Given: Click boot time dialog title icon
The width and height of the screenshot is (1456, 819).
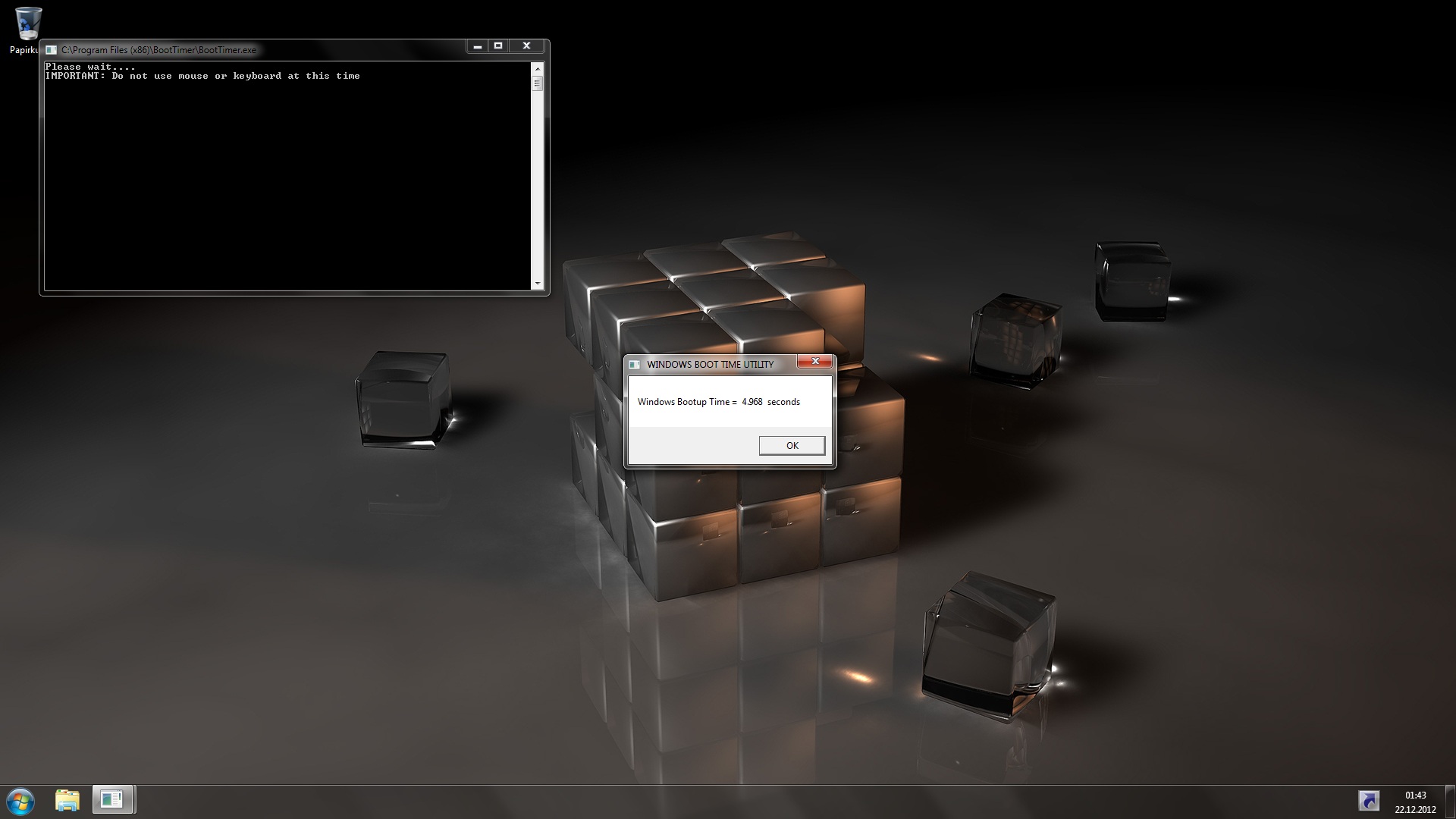Looking at the screenshot, I should [634, 365].
